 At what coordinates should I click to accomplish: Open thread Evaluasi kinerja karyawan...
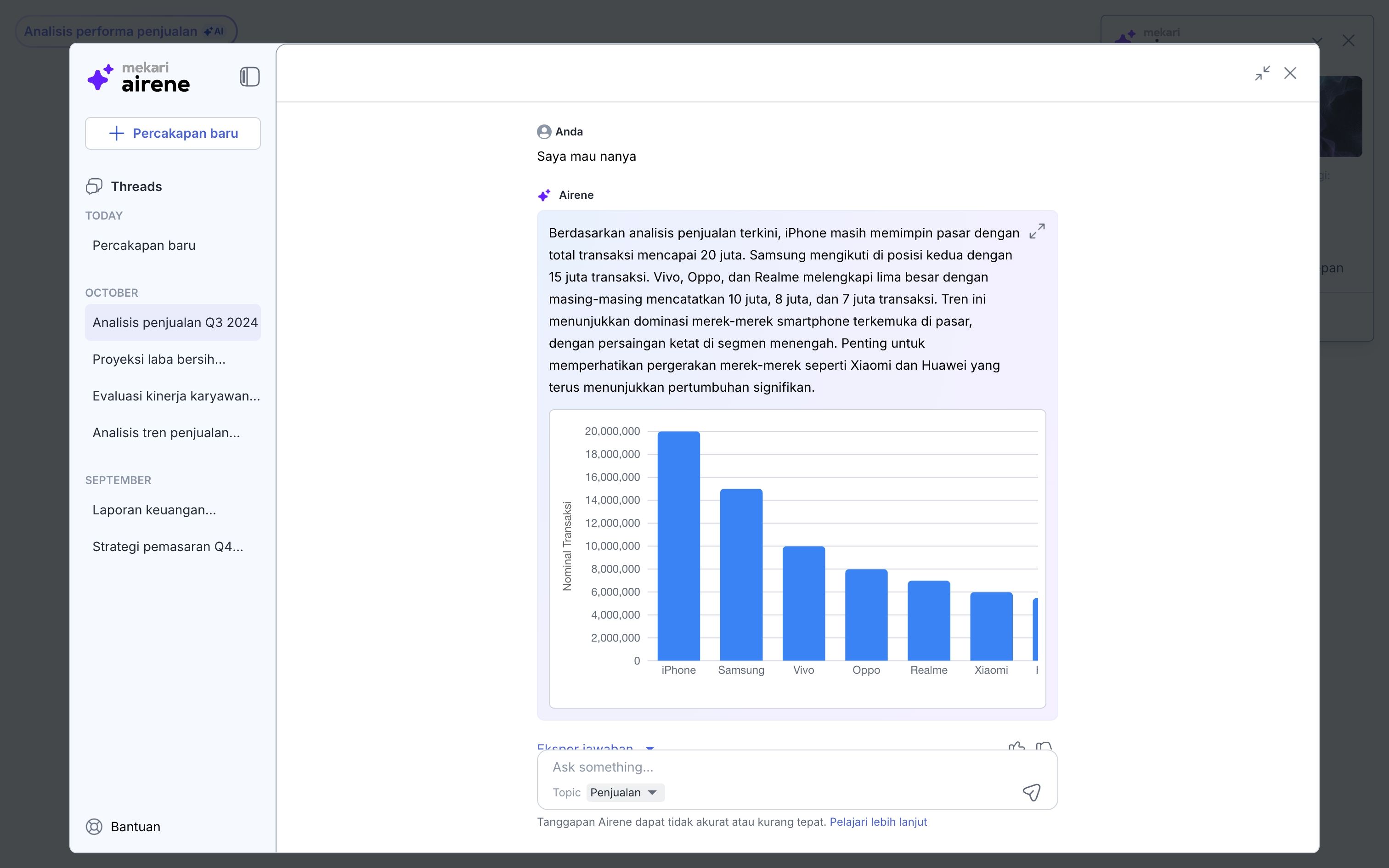coord(173,395)
